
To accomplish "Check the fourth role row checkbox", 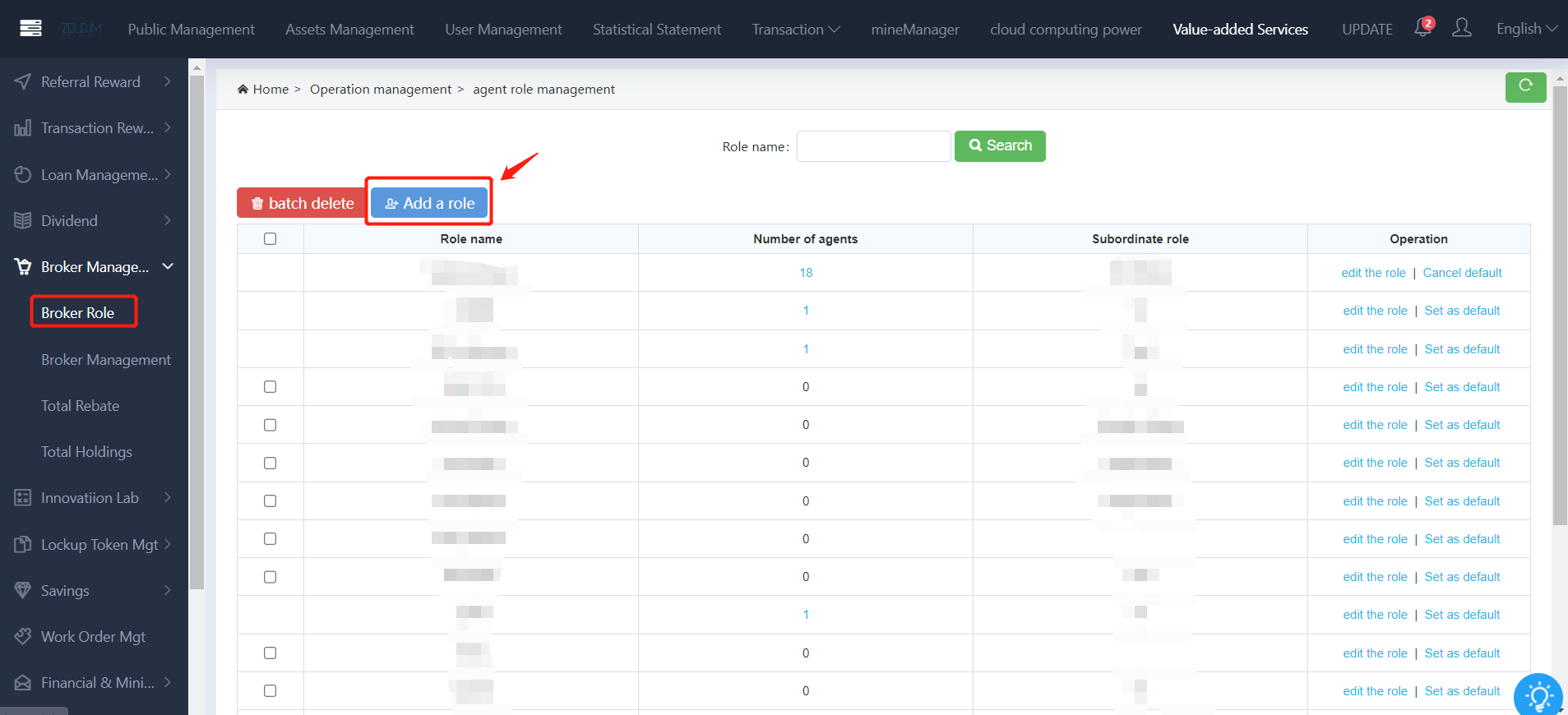I will (x=270, y=386).
